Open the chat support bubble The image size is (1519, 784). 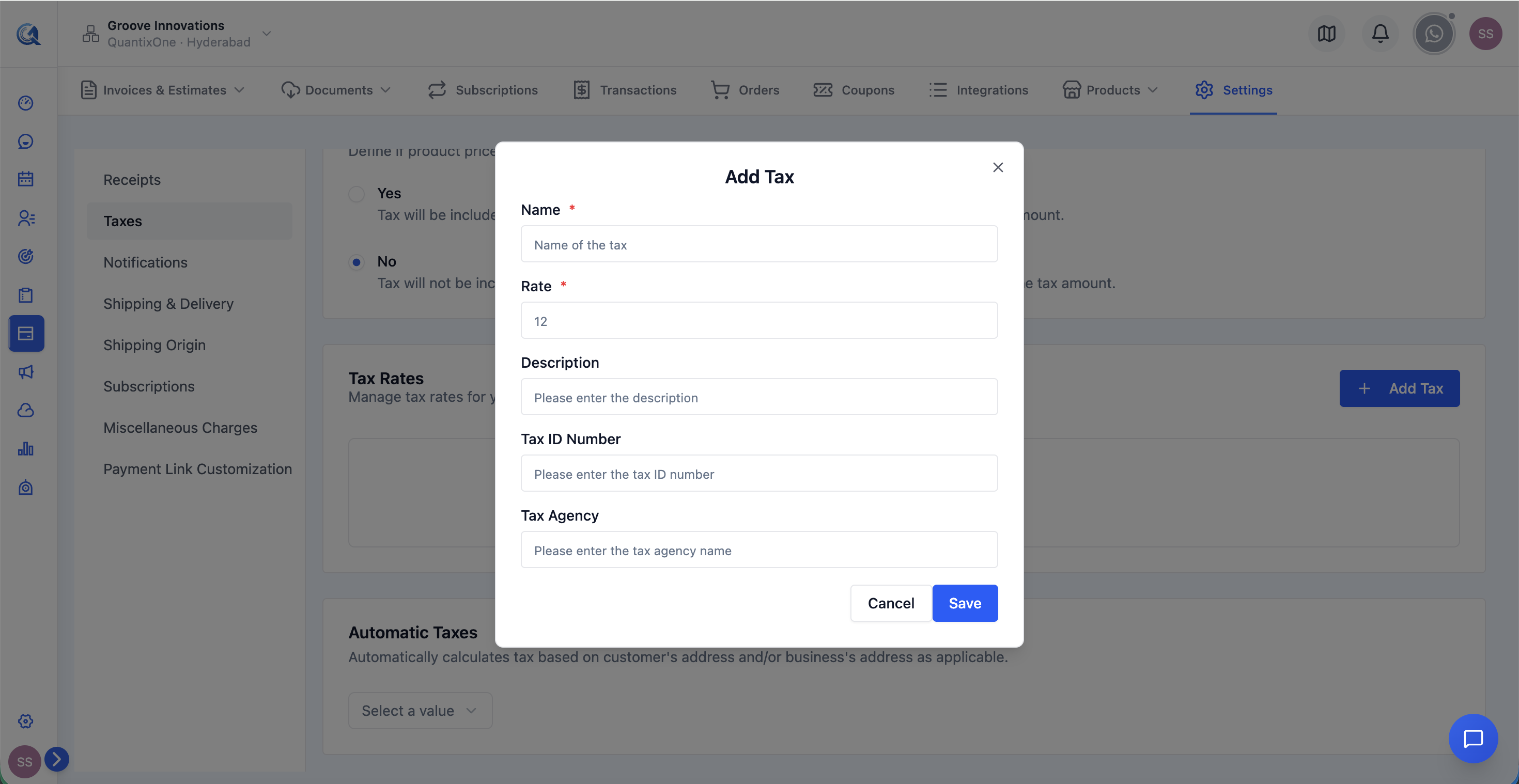1473,738
